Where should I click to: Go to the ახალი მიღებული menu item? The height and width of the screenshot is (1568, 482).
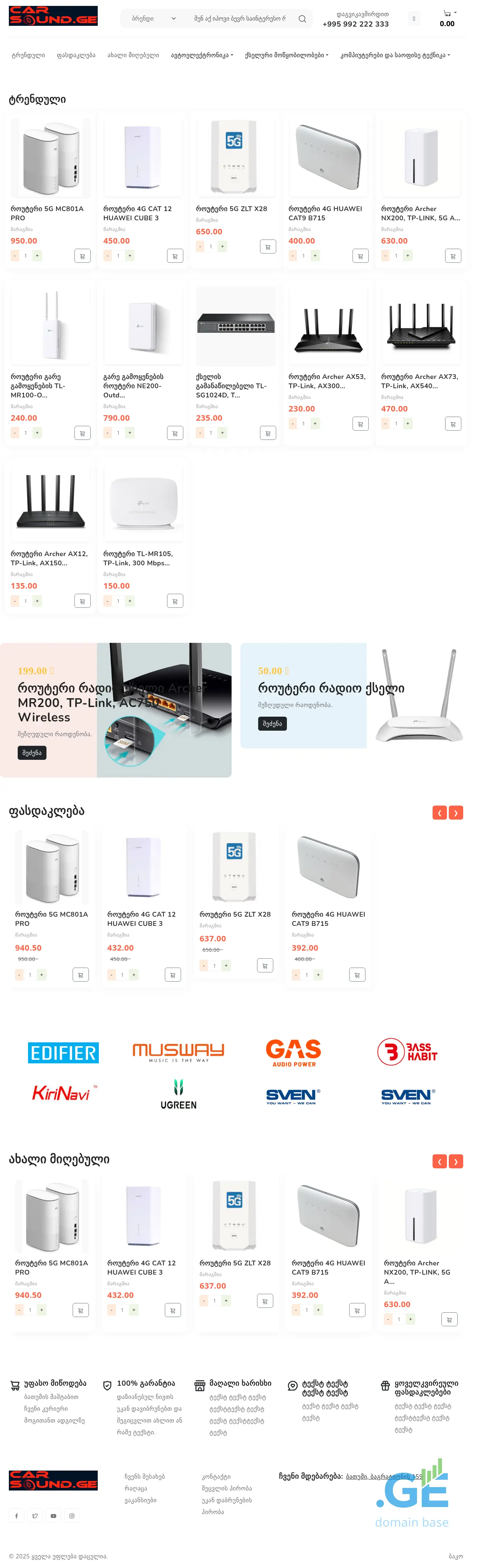click(x=133, y=55)
